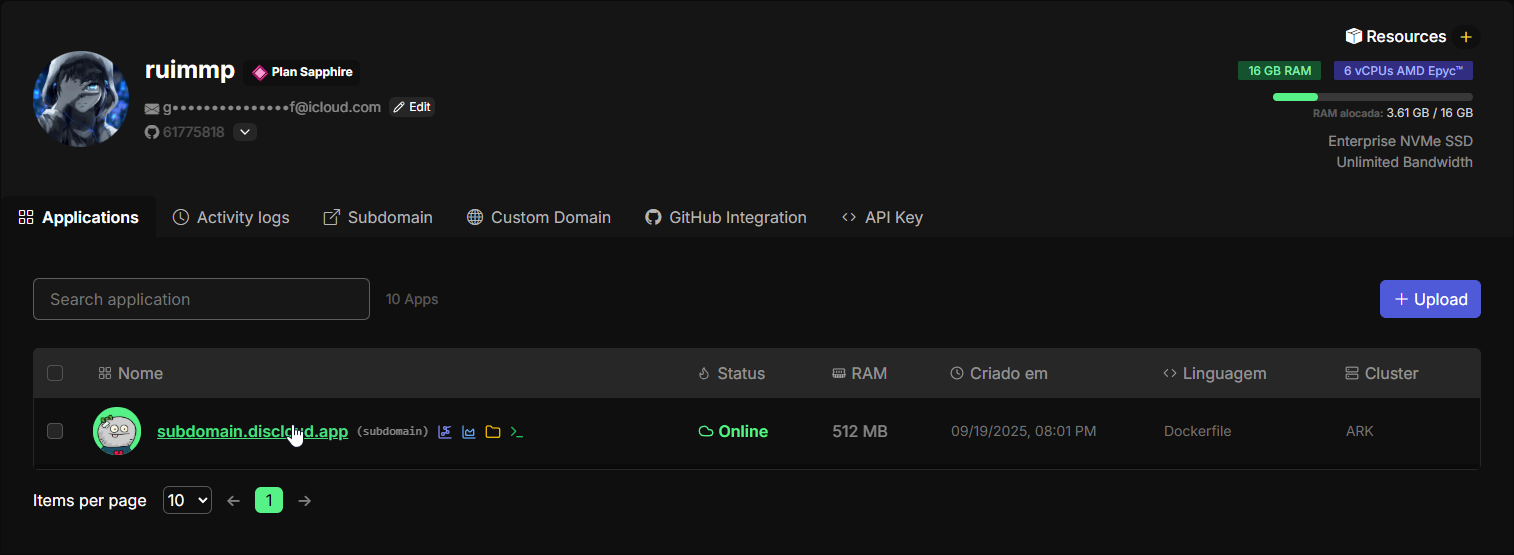Viewport: 1514px width, 555px height.
Task: Click the yellow plus beside Resources
Action: click(1466, 37)
